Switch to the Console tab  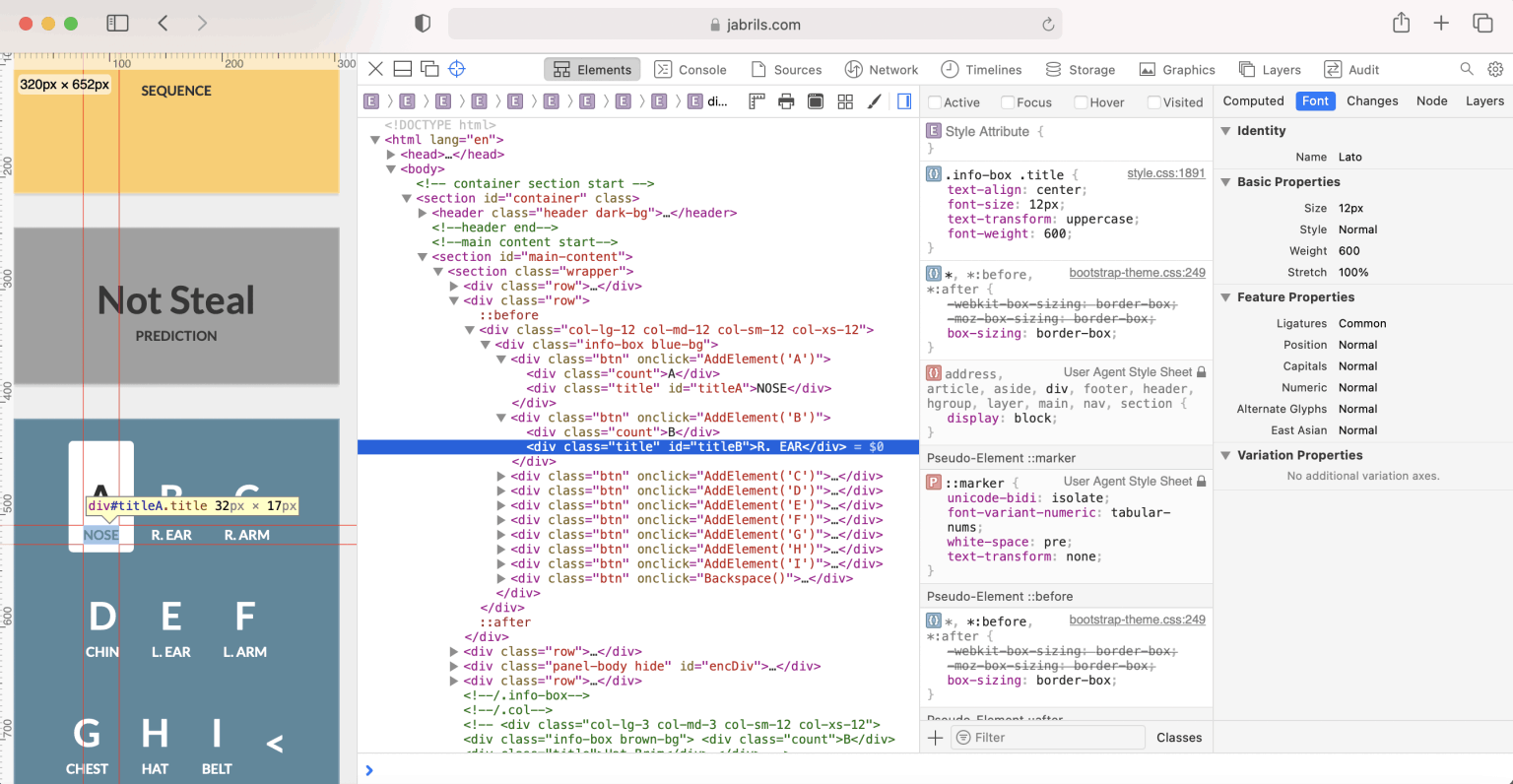[691, 70]
